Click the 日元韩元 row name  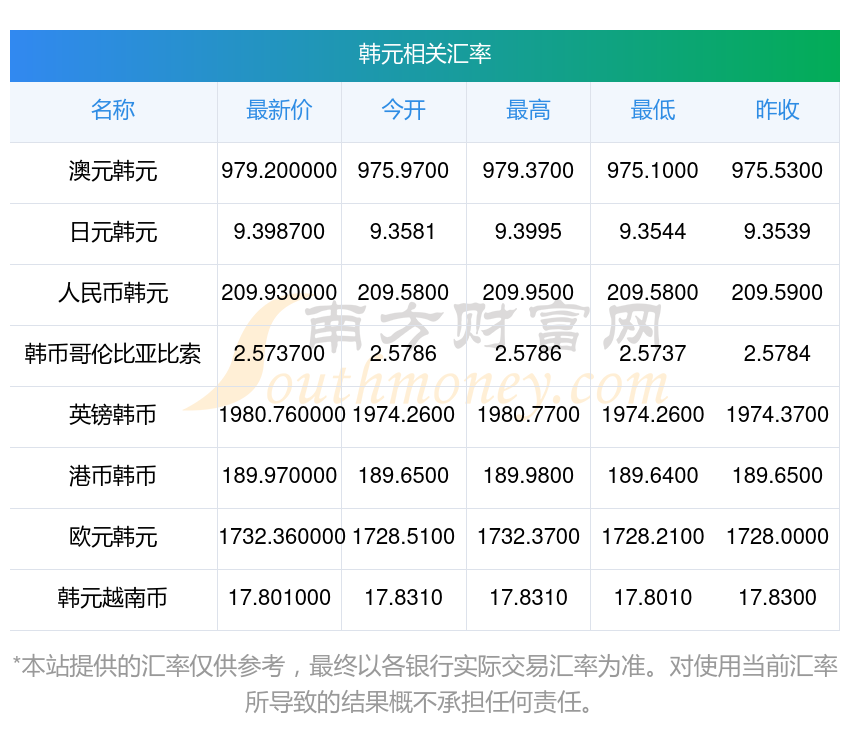113,232
